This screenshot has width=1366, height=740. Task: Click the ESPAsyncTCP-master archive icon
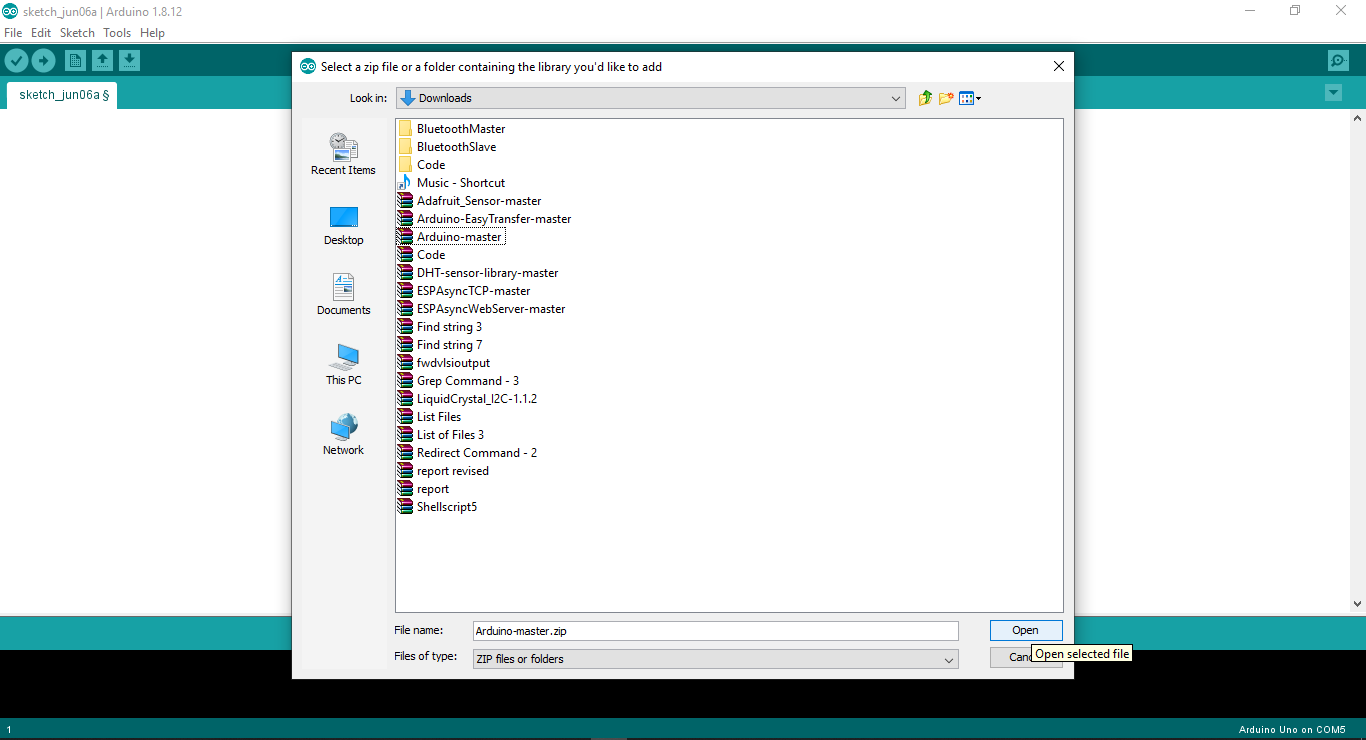pyautogui.click(x=405, y=291)
